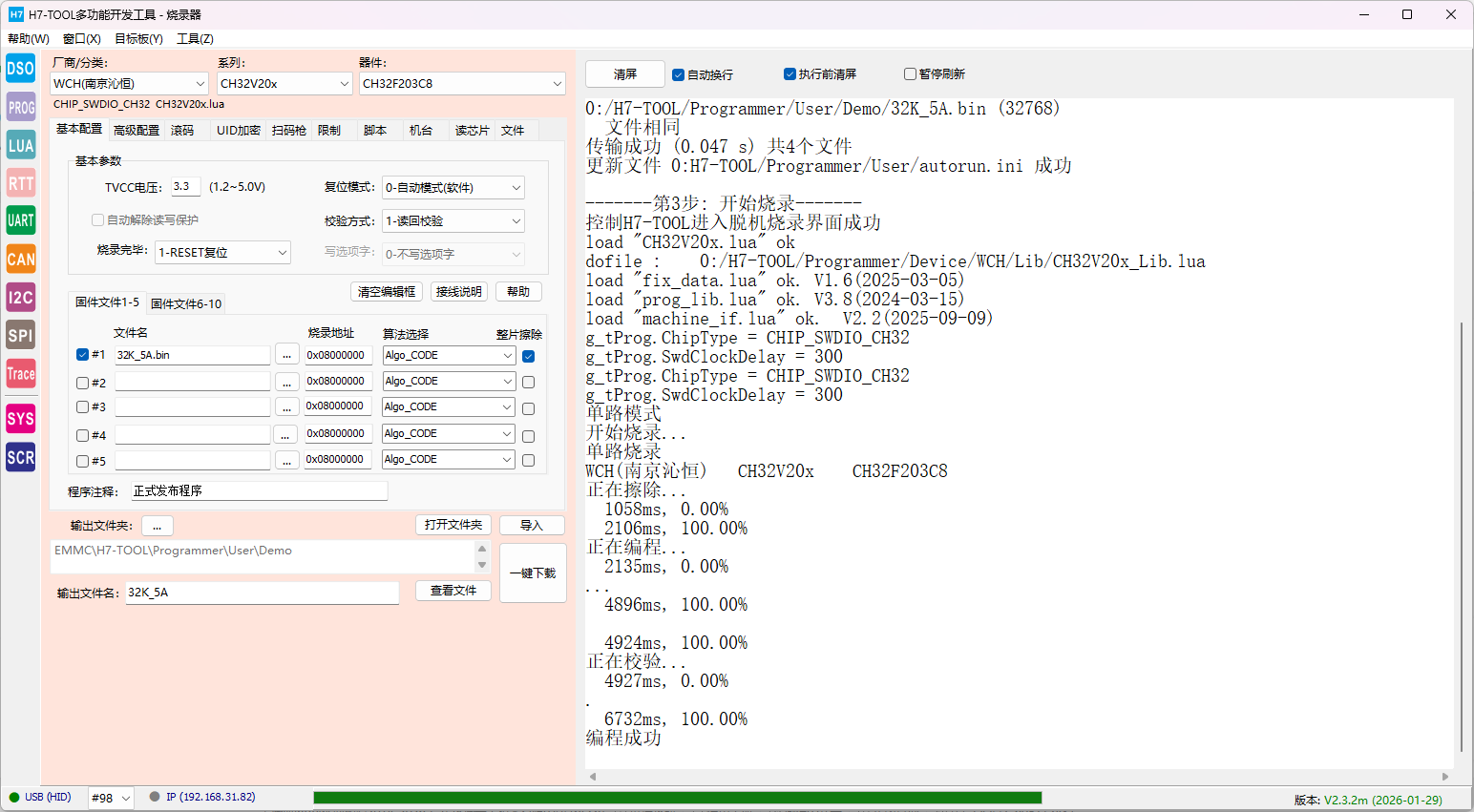Click the log vertical scrollbar

pos(1461,536)
